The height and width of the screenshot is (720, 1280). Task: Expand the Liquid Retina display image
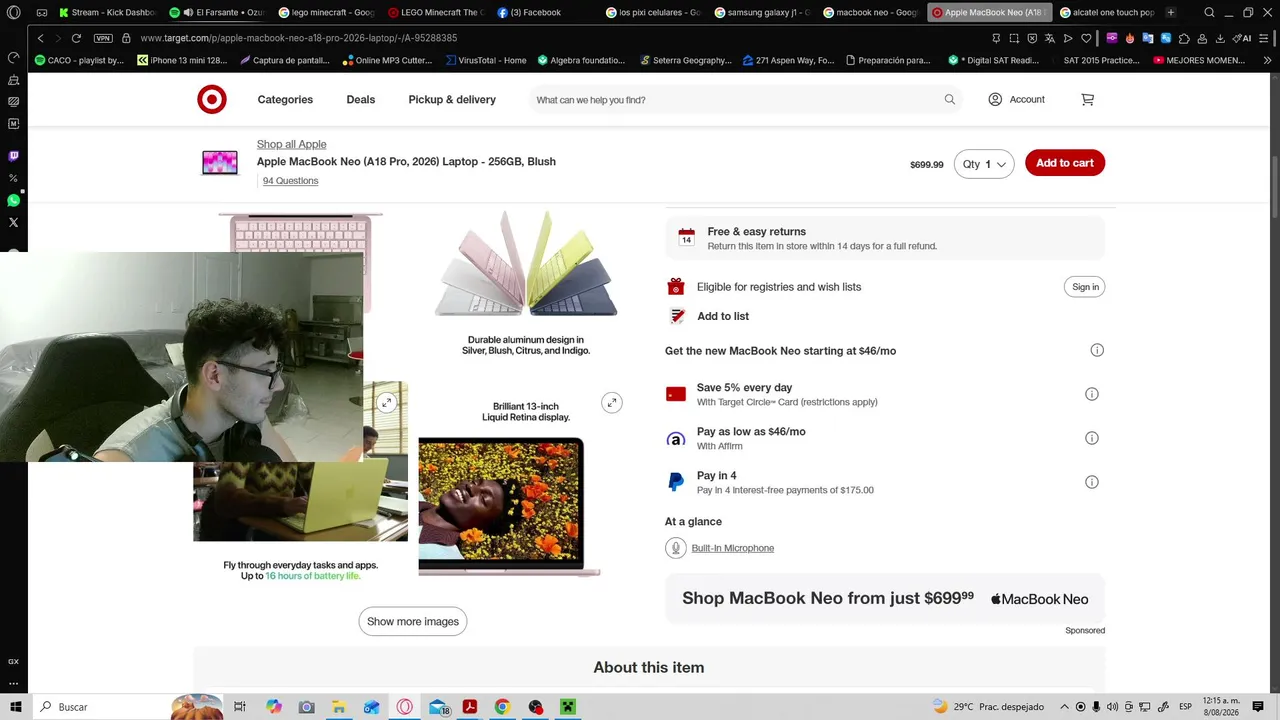tap(612, 402)
